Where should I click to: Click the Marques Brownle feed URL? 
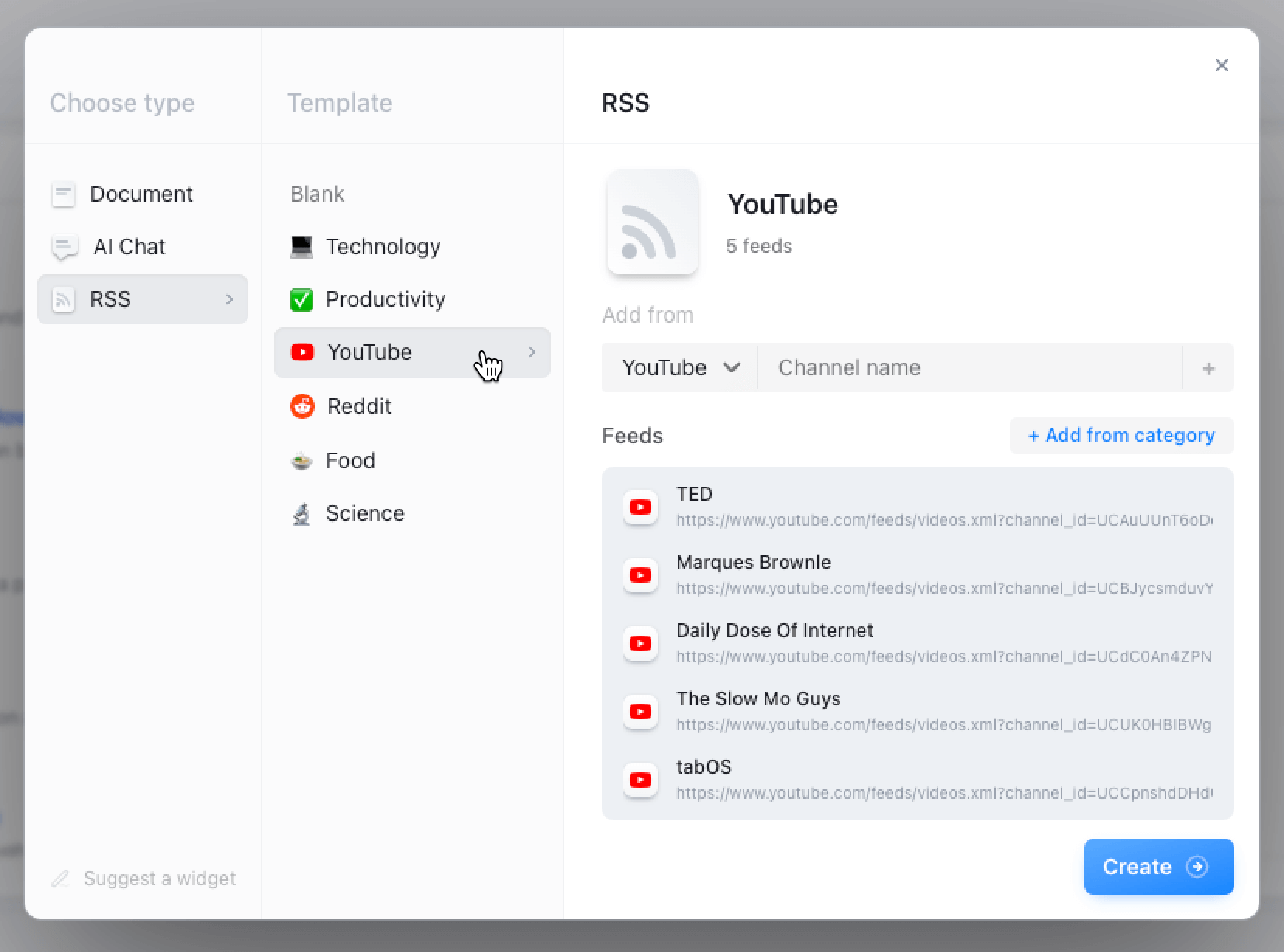point(944,588)
